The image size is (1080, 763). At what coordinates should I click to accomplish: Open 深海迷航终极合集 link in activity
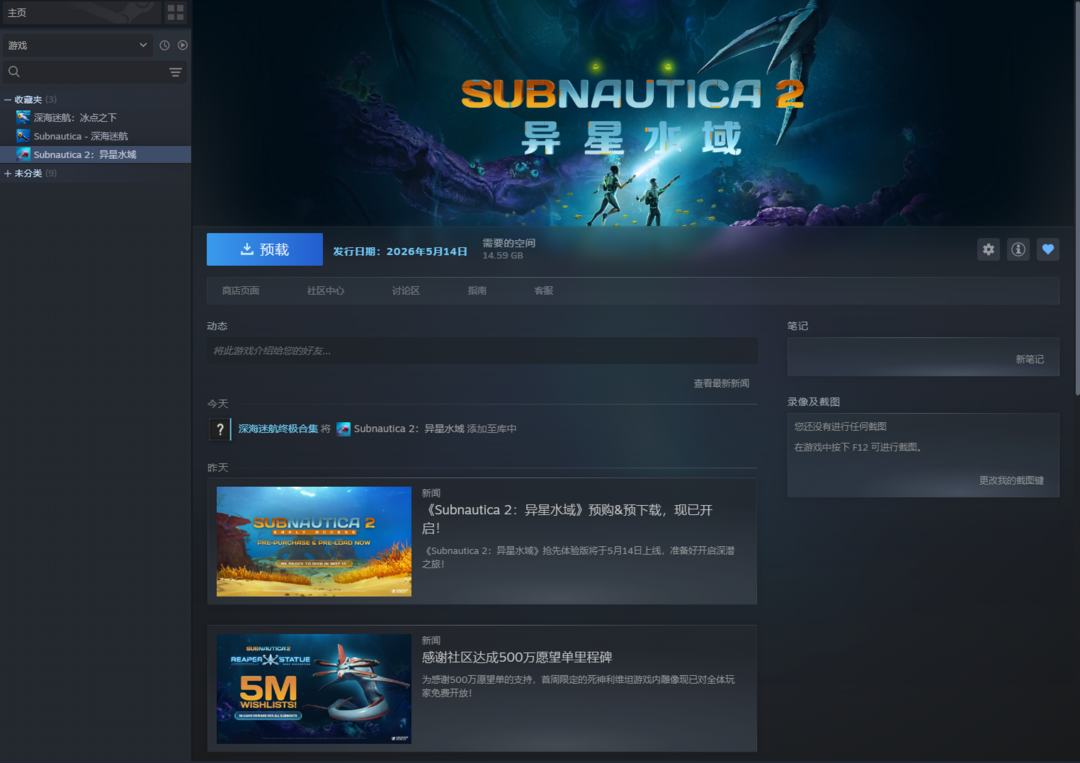278,429
